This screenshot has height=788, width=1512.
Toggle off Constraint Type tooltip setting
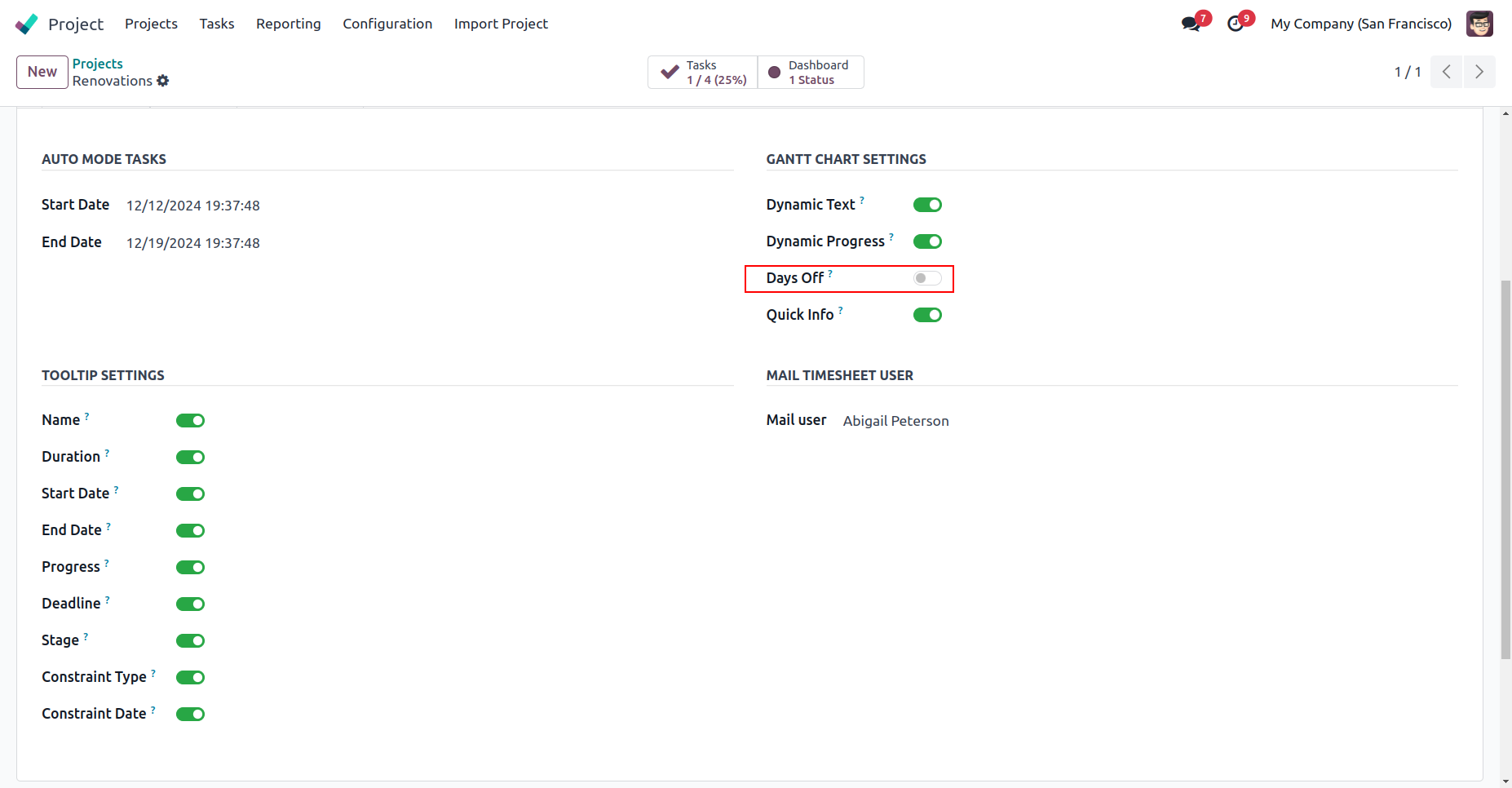pos(190,677)
